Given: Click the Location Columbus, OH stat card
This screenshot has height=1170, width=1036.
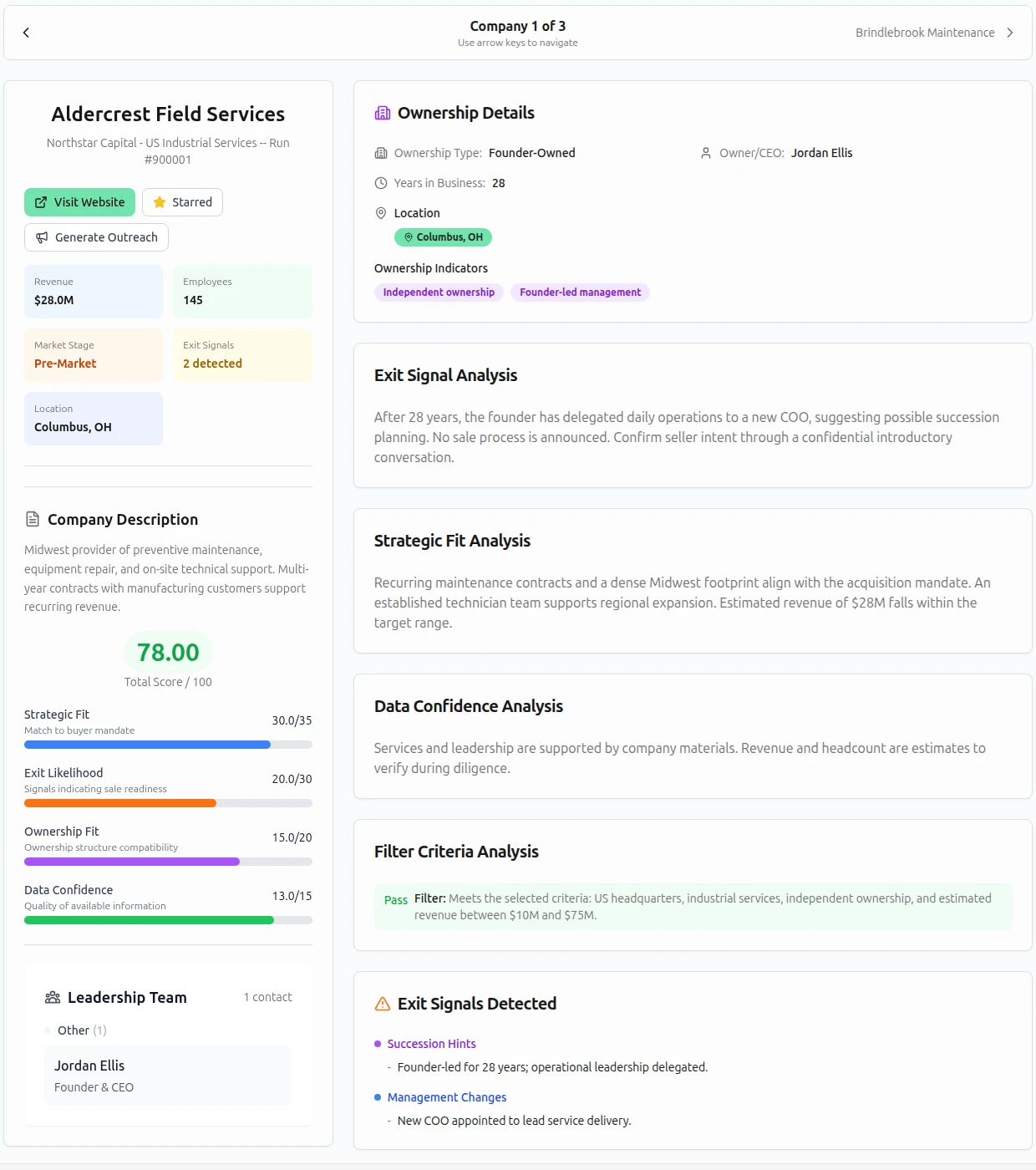Looking at the screenshot, I should click(94, 419).
